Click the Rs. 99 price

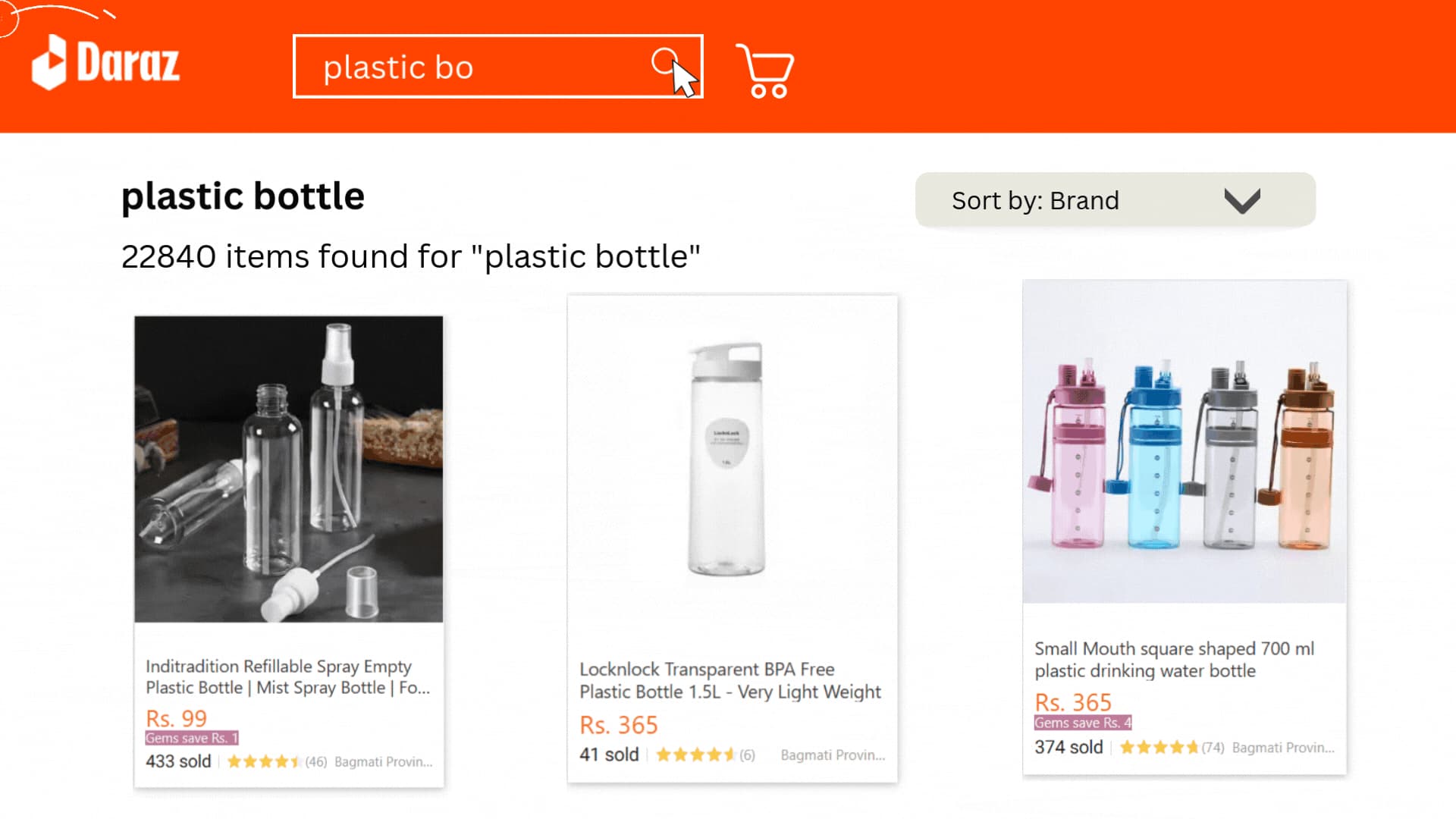pos(176,717)
